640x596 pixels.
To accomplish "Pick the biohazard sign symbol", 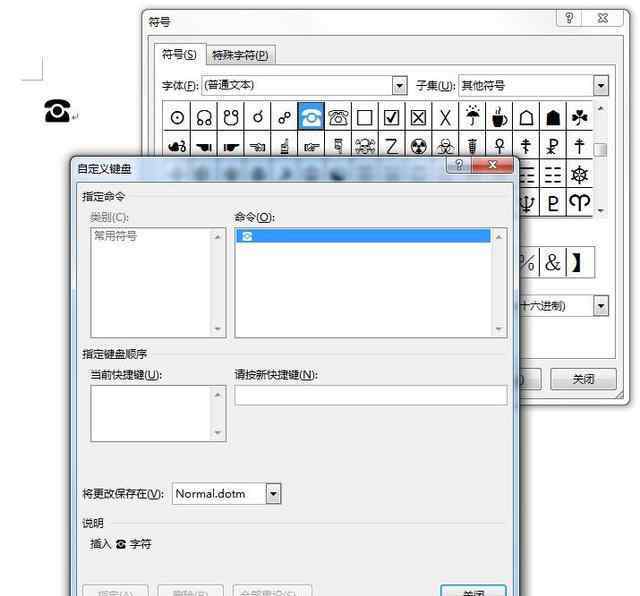I will click(x=446, y=147).
